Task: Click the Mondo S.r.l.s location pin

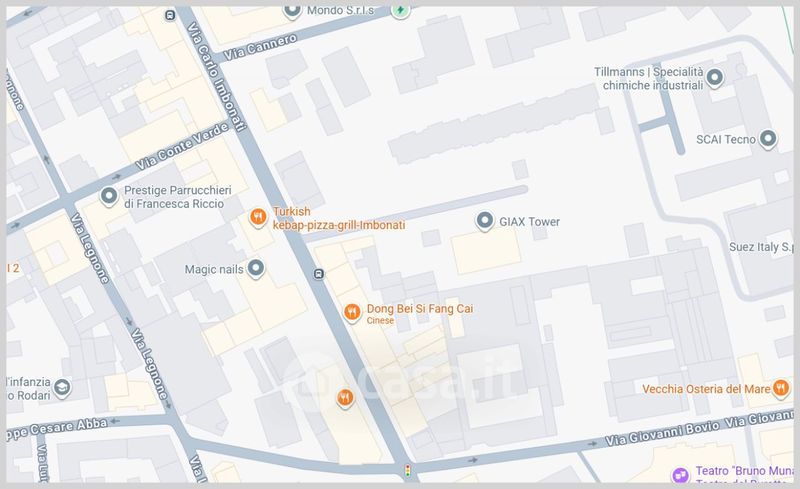Action: tap(292, 11)
